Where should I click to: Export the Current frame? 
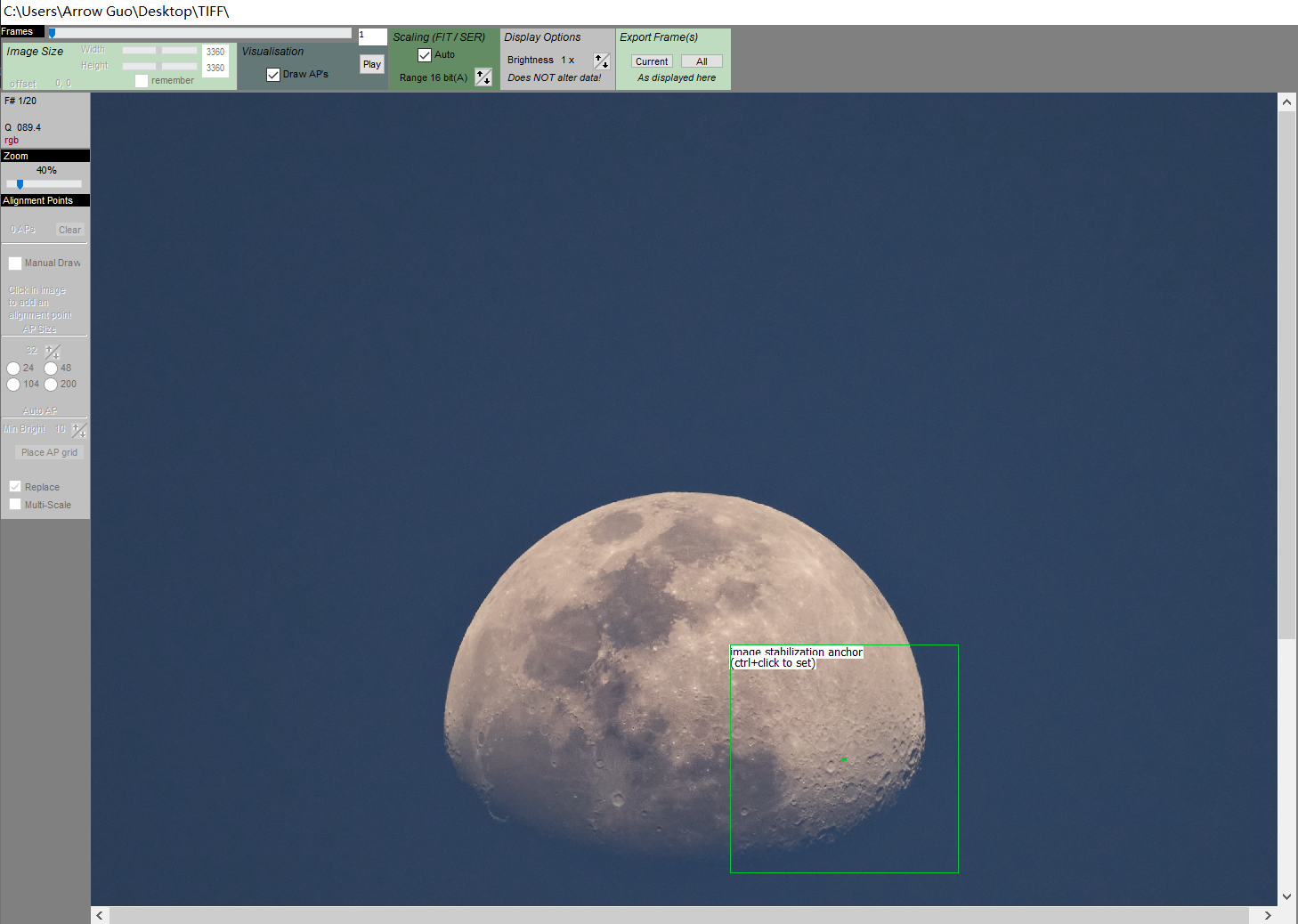click(652, 61)
